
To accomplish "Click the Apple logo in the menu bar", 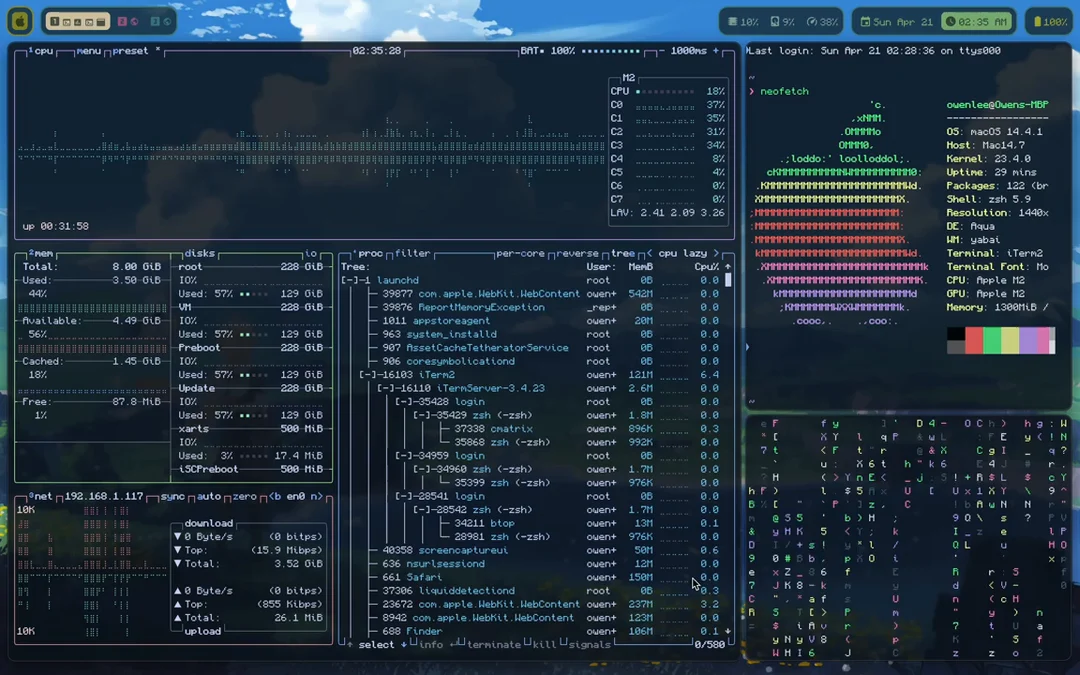I will tap(18, 19).
